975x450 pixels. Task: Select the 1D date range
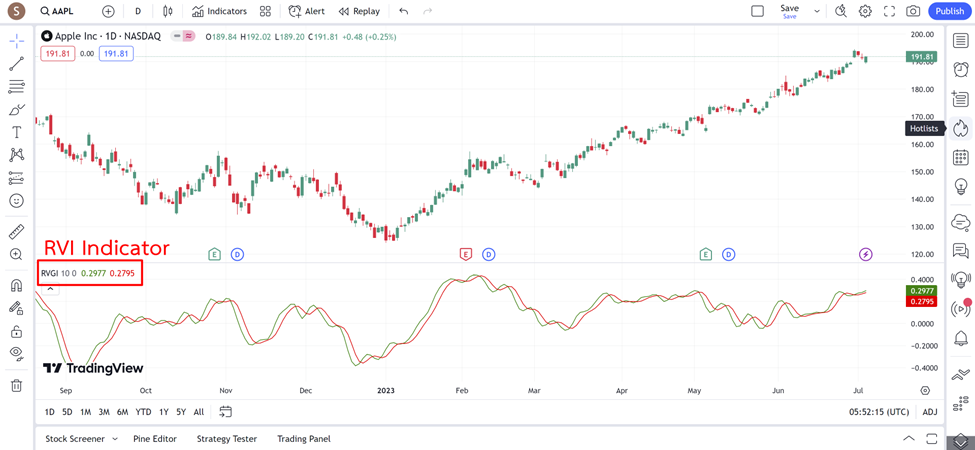[x=50, y=411]
